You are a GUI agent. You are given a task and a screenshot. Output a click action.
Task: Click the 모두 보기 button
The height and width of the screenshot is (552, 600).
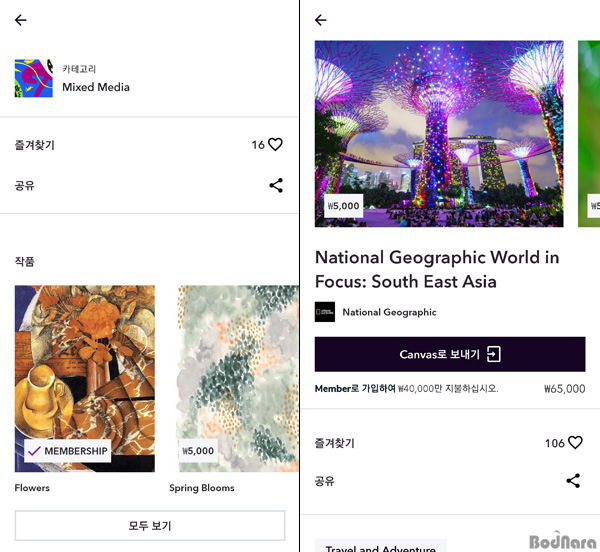point(150,526)
